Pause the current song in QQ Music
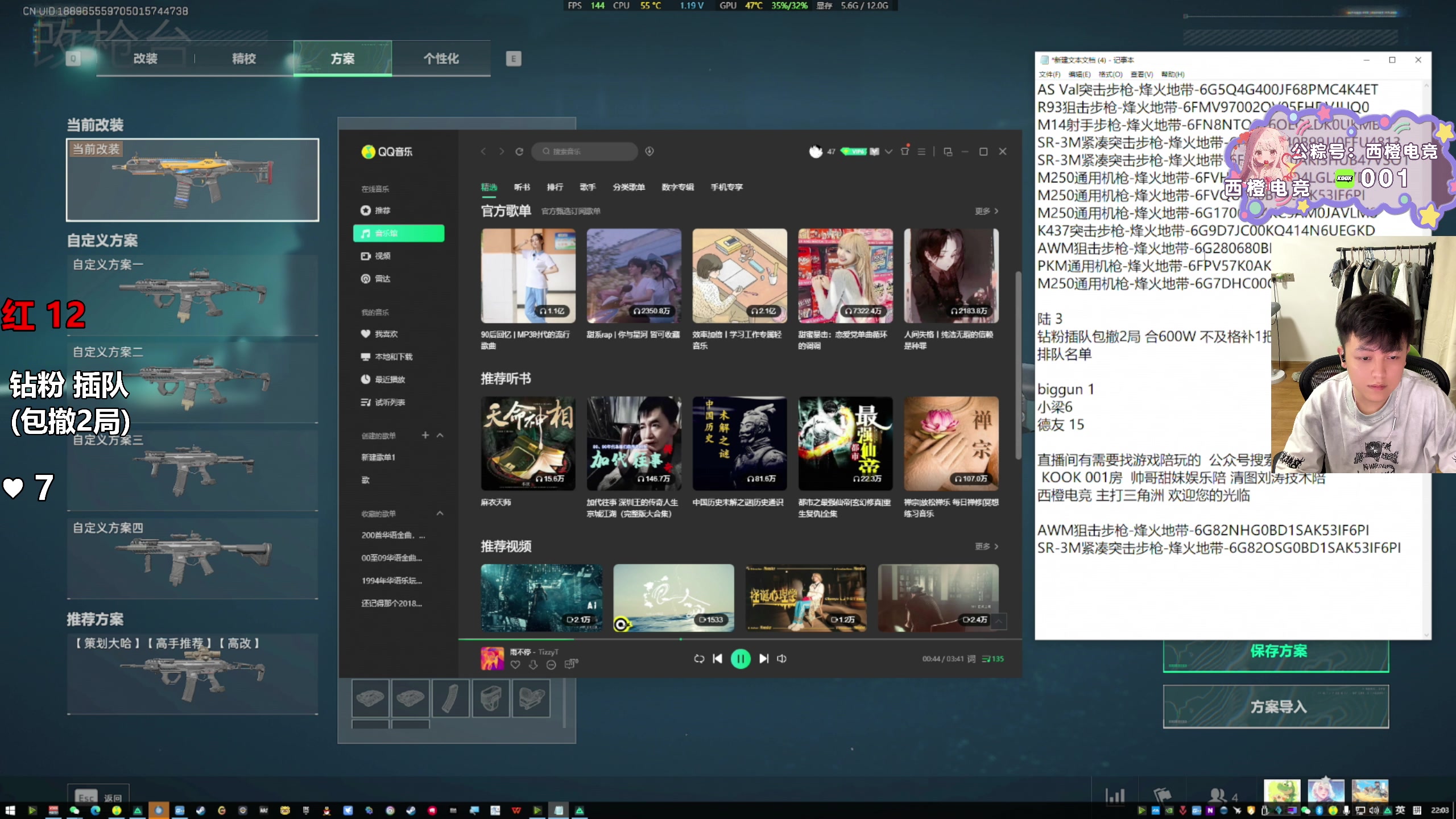The image size is (1456, 819). pyautogui.click(x=740, y=659)
